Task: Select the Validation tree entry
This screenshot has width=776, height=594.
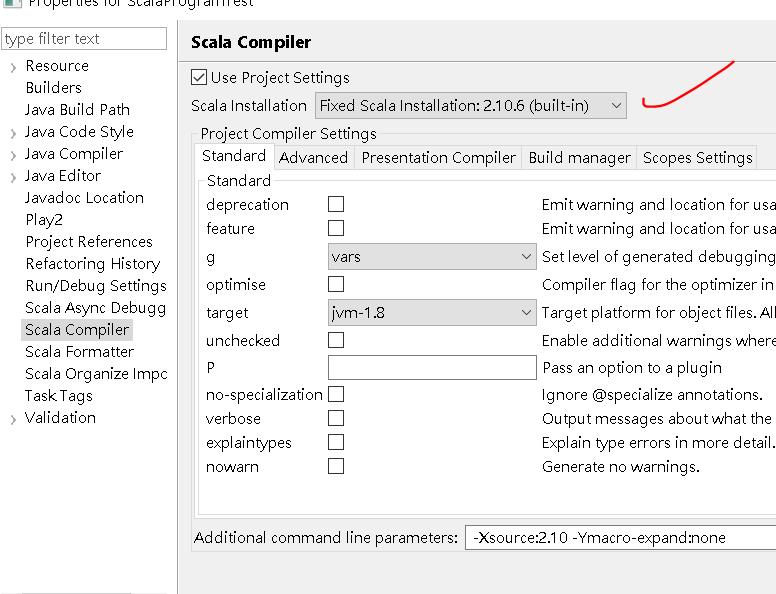Action: (60, 417)
